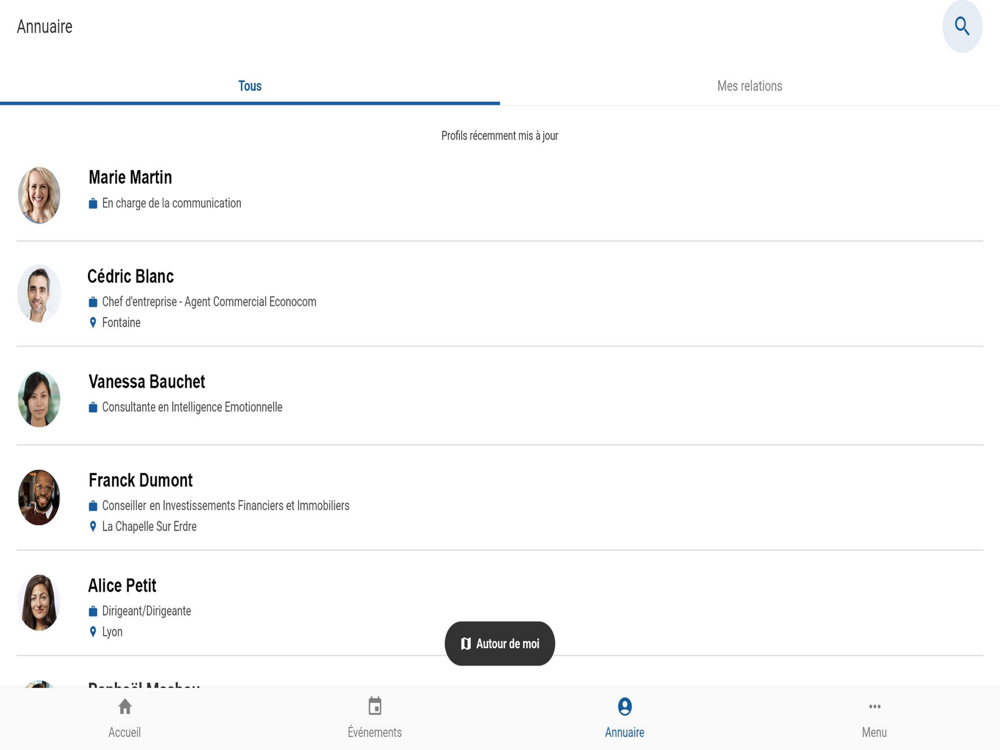Click La Chapelle Sur Erdre location text
This screenshot has height=750, width=1000.
(149, 527)
